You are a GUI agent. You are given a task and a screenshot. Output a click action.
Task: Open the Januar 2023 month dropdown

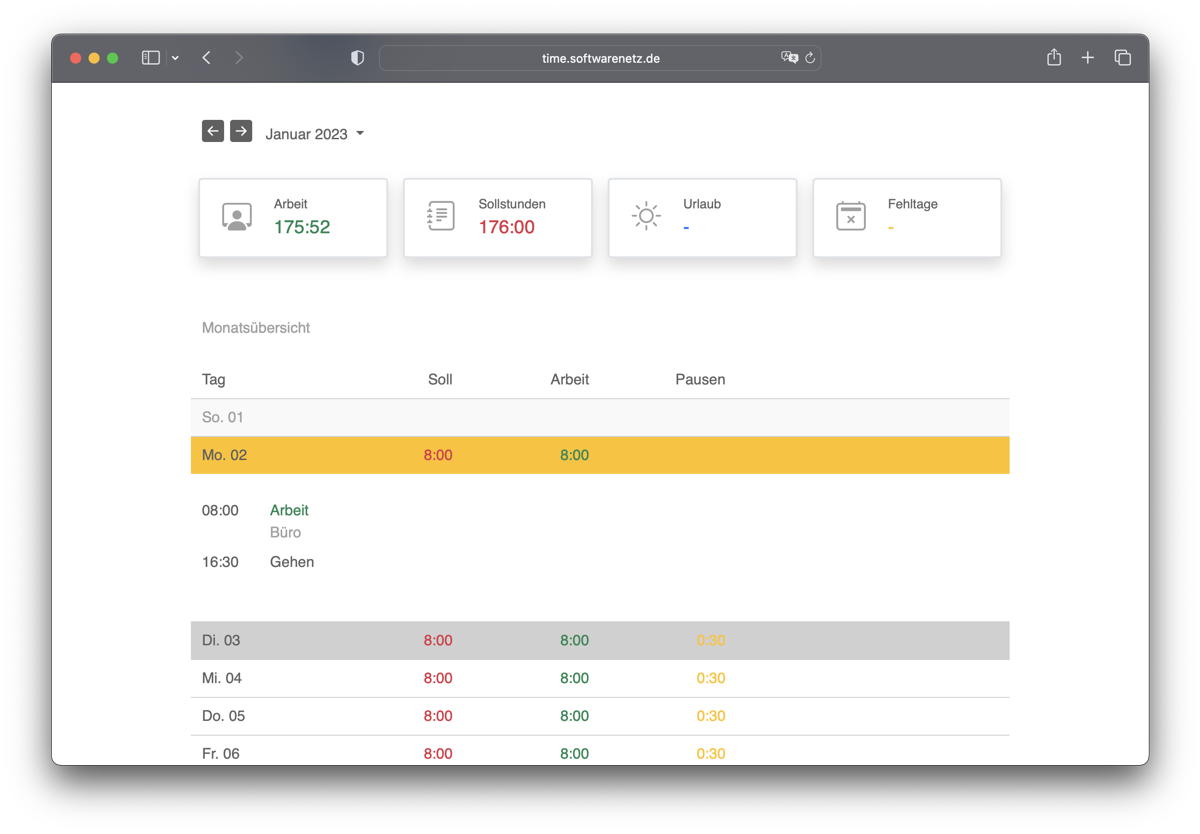(x=314, y=134)
